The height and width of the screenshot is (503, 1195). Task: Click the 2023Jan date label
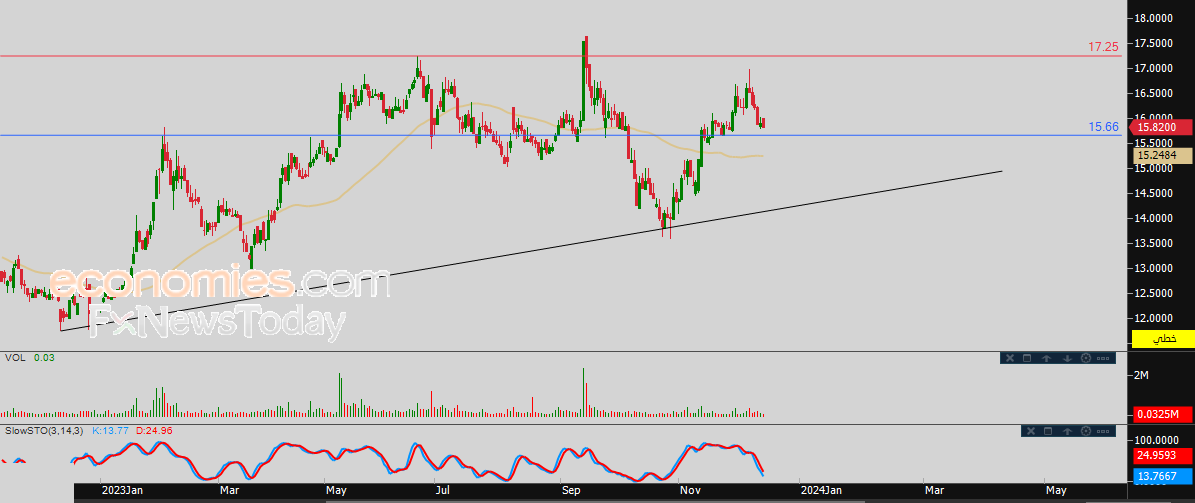click(123, 490)
